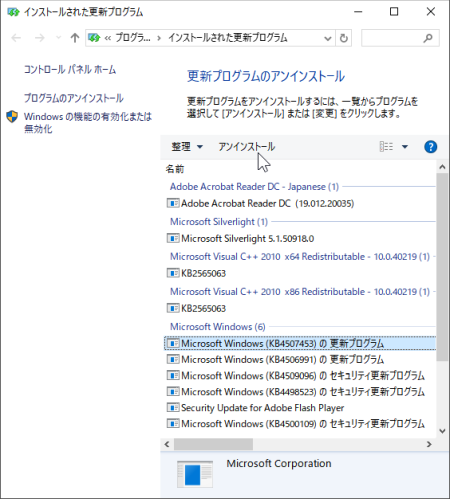This screenshot has width=450, height=499.
Task: Open プログラムのアンインストール link
Action: point(74,98)
